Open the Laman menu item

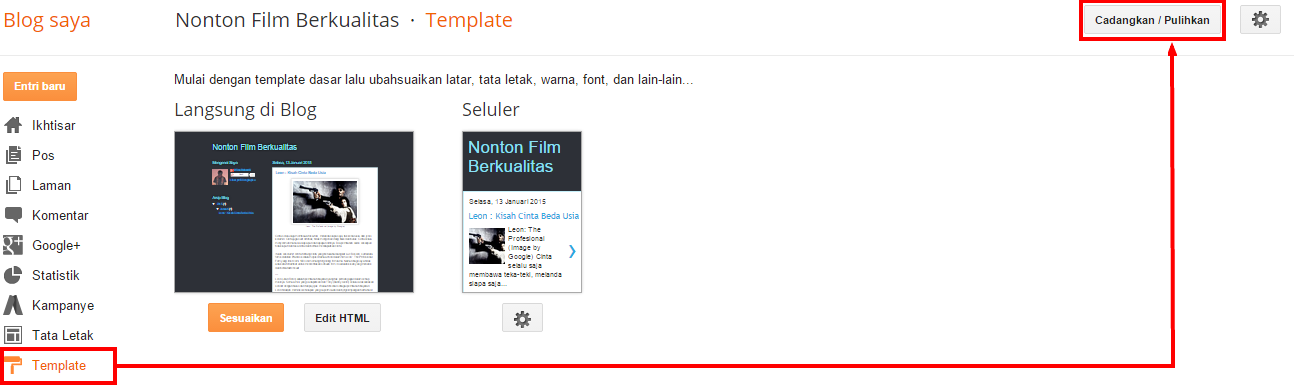tap(51, 185)
